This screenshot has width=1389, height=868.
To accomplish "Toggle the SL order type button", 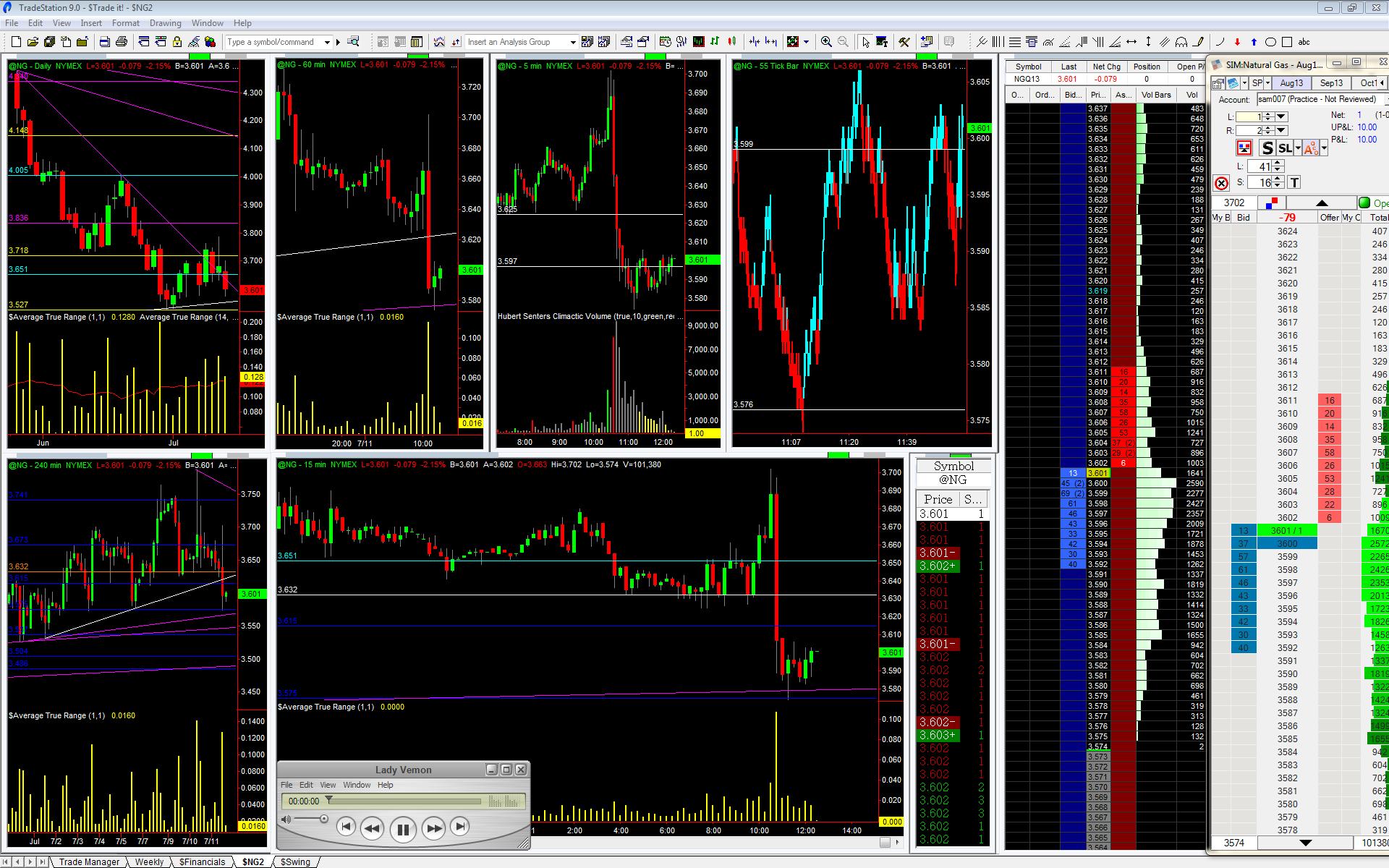I will [1285, 148].
